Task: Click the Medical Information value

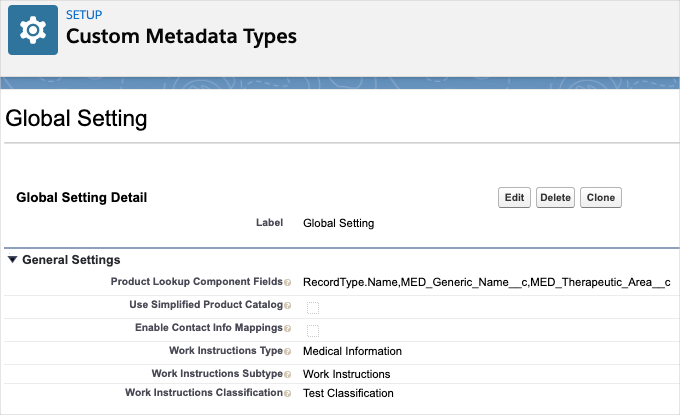Action: coord(352,352)
